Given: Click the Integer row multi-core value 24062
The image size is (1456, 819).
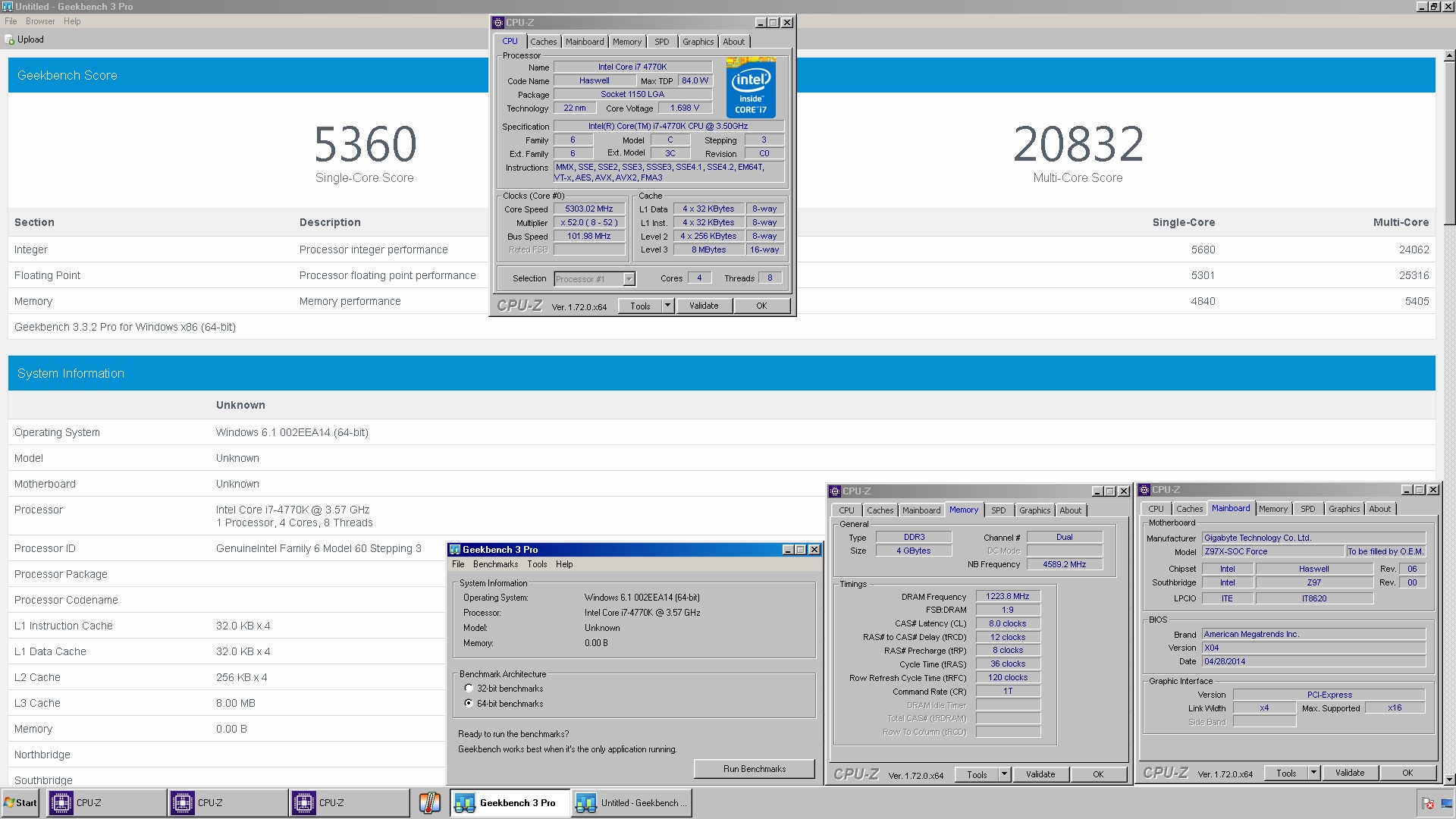Looking at the screenshot, I should pyautogui.click(x=1414, y=249).
